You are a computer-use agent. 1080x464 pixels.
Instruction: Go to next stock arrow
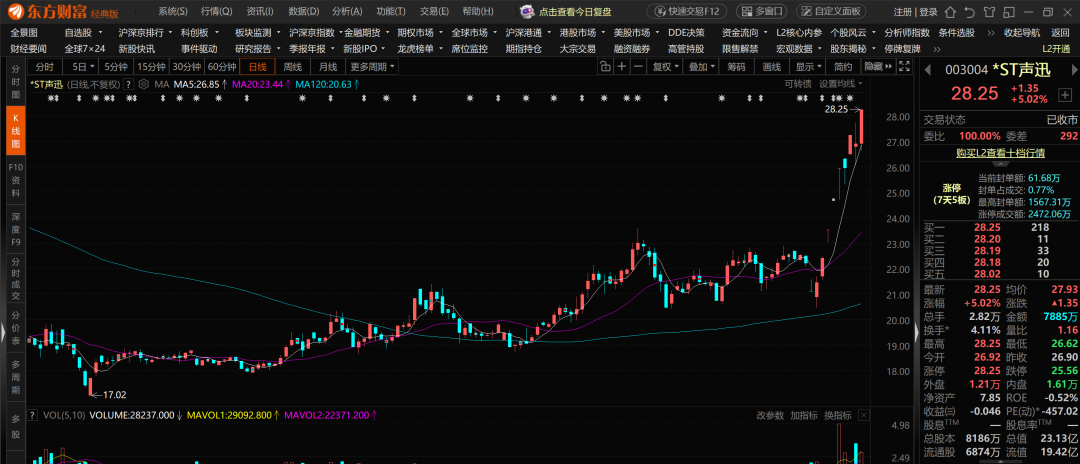tap(1074, 70)
